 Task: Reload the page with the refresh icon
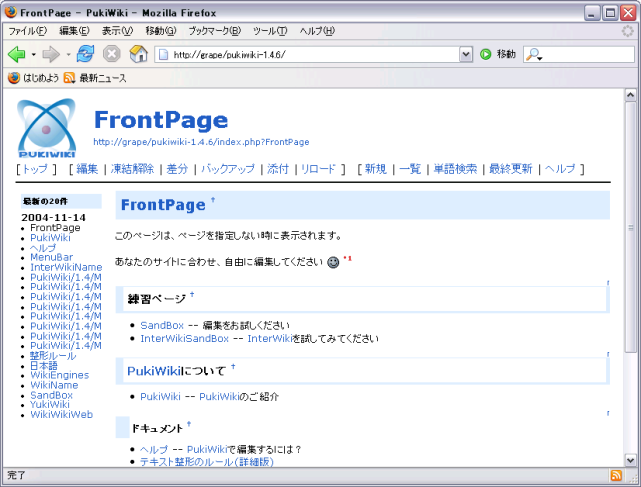pyautogui.click(x=85, y=54)
